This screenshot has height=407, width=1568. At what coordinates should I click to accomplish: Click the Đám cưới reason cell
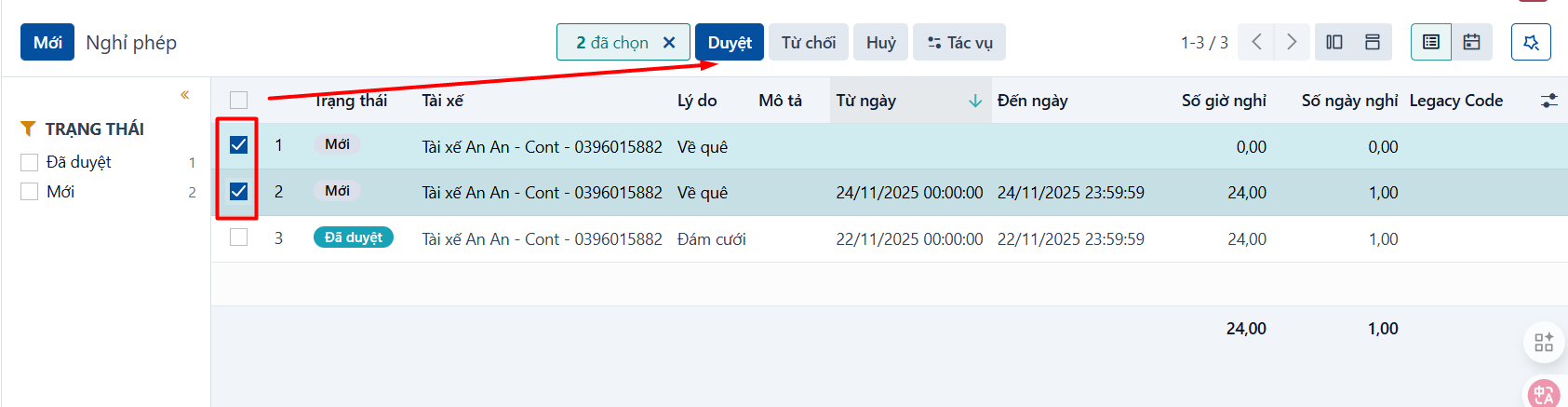click(712, 239)
